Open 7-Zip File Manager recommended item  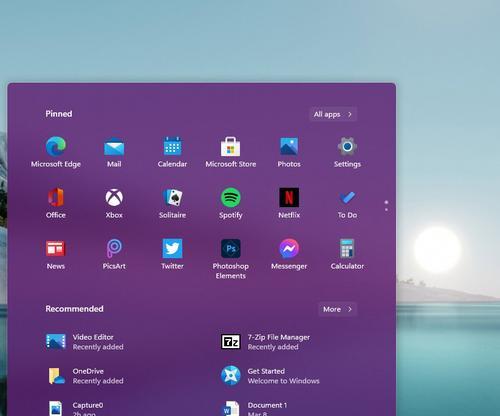(x=265, y=342)
